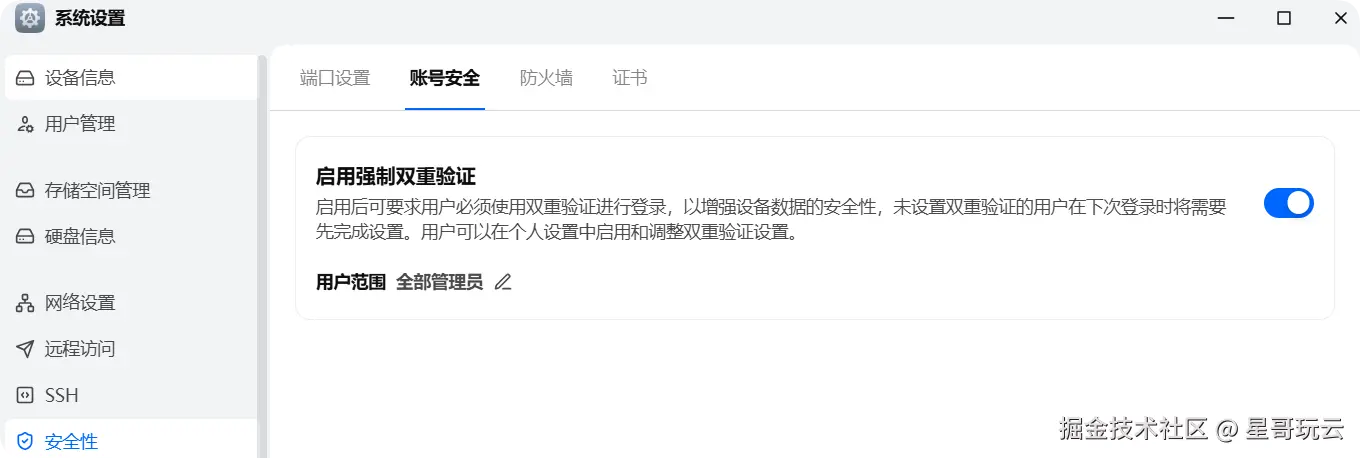Click the sidebar vertical scrollbar

pos(262,250)
